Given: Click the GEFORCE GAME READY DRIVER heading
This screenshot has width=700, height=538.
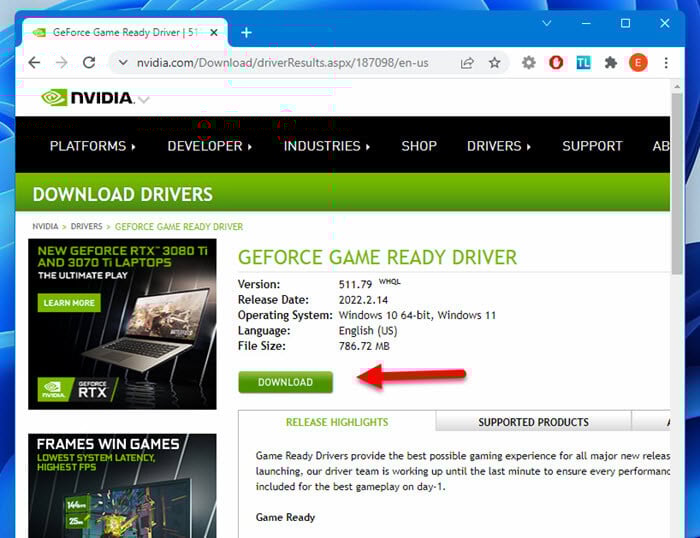Looking at the screenshot, I should tap(377, 257).
